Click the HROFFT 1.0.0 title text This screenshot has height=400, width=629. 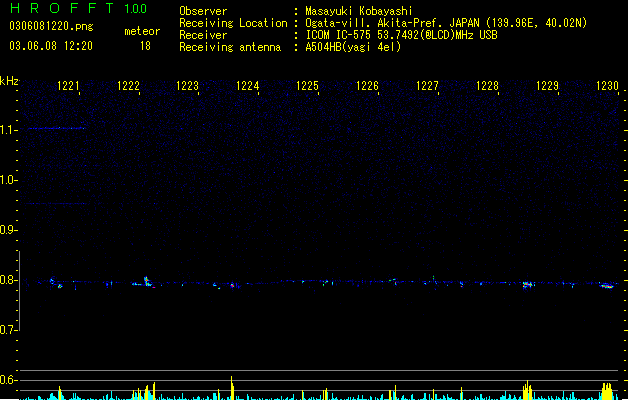click(x=78, y=8)
